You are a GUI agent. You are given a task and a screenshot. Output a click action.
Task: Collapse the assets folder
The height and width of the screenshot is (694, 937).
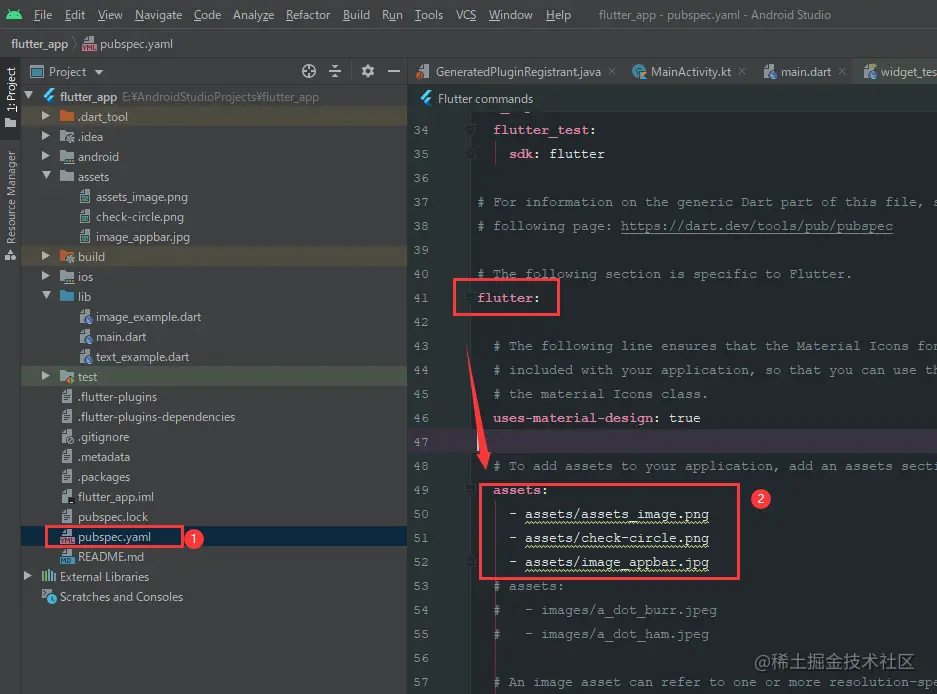coord(46,176)
